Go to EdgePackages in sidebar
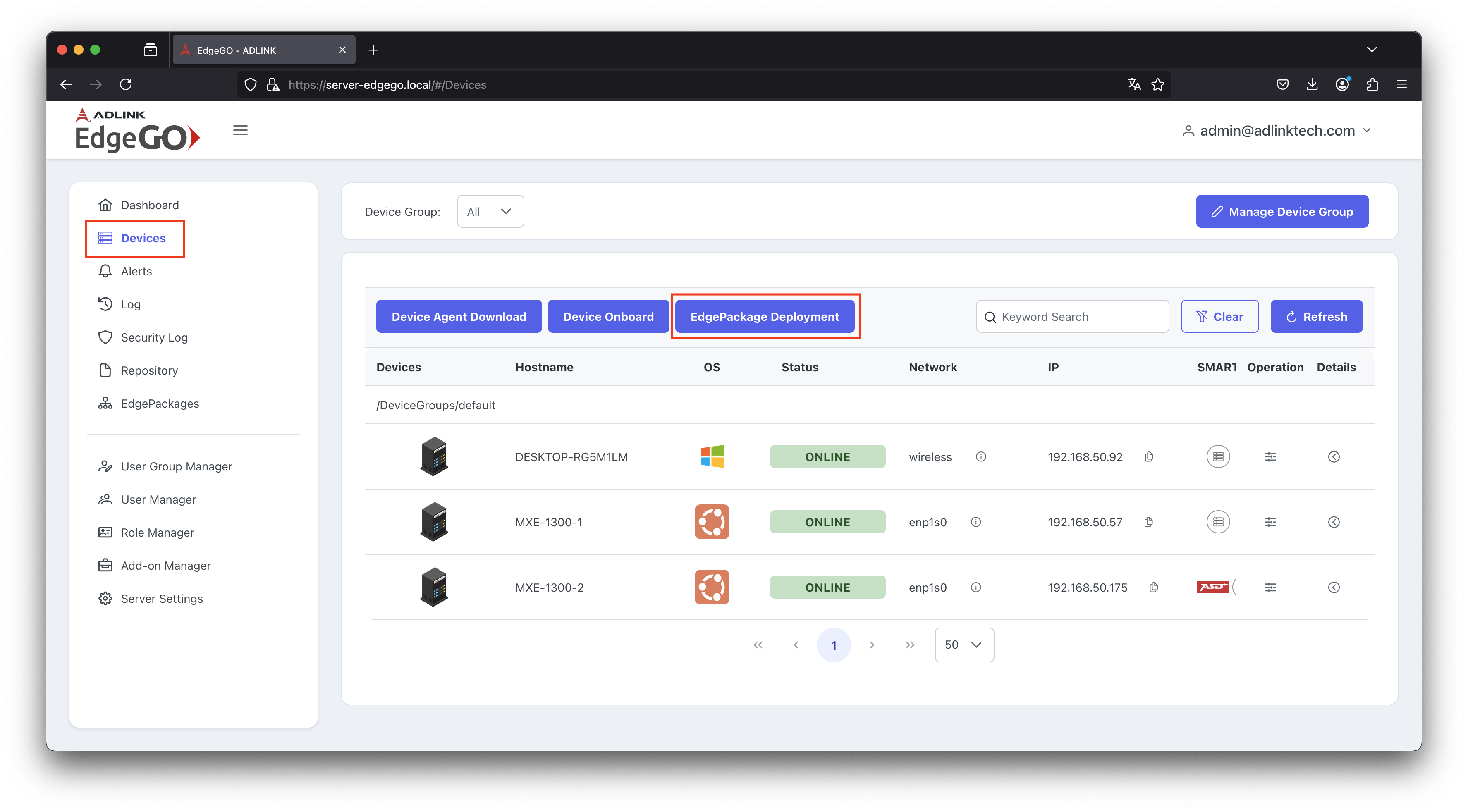The image size is (1468, 812). [x=160, y=404]
